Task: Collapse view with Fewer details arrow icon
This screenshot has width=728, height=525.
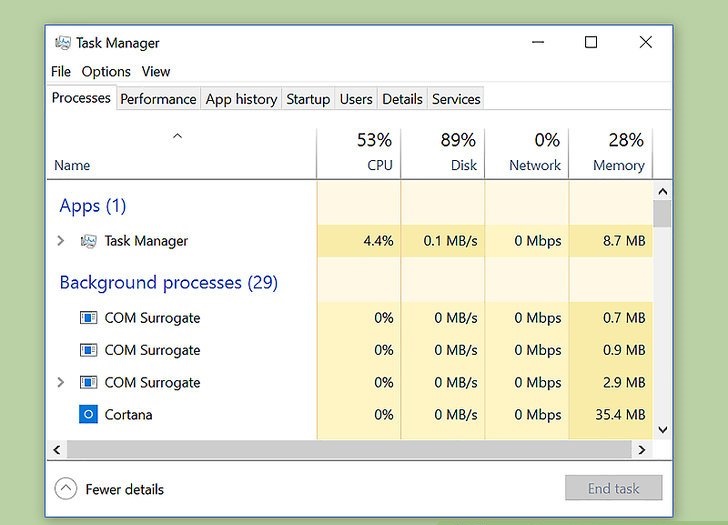Action: [x=65, y=489]
